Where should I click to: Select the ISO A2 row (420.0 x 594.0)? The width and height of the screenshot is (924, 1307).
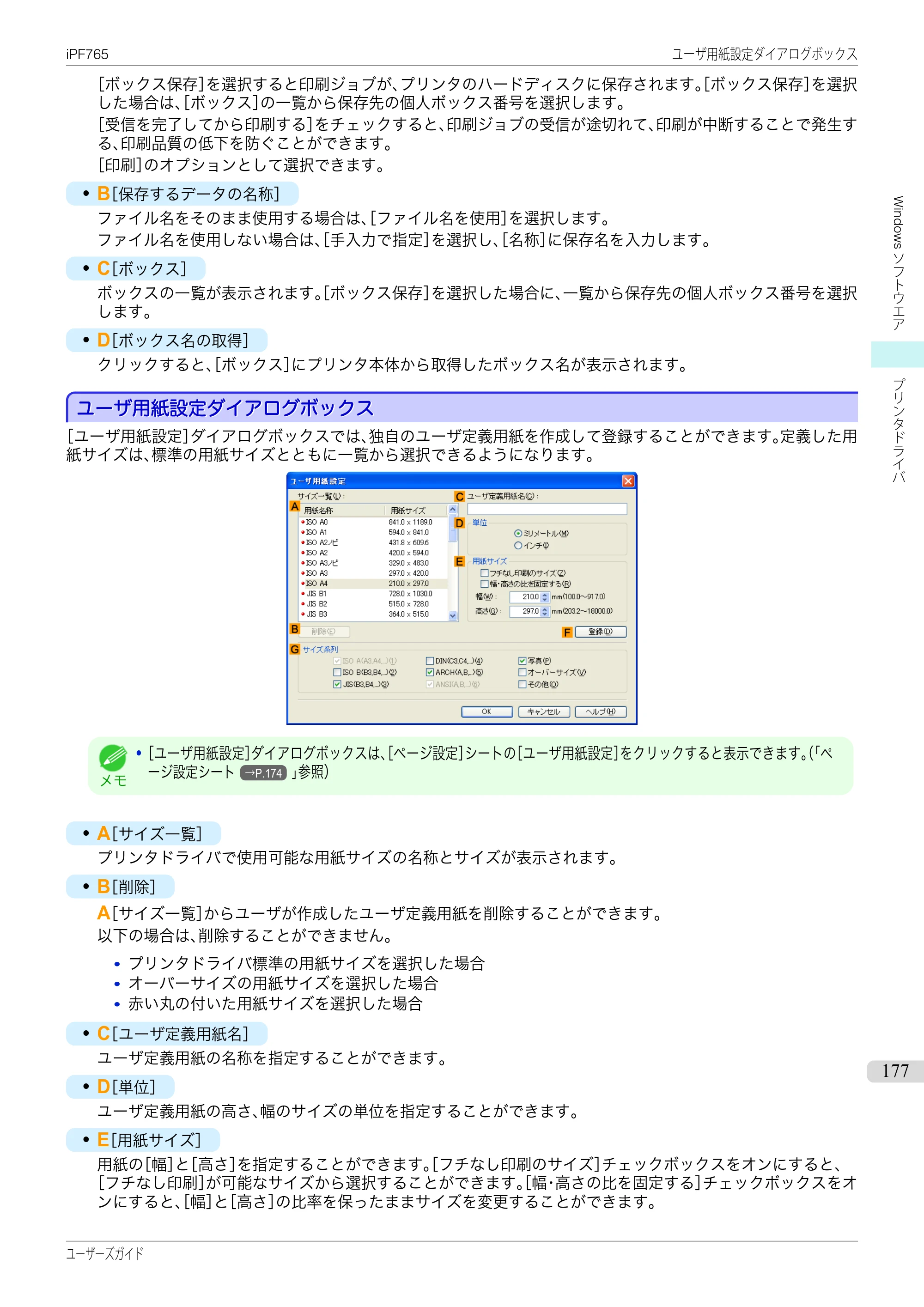point(373,553)
